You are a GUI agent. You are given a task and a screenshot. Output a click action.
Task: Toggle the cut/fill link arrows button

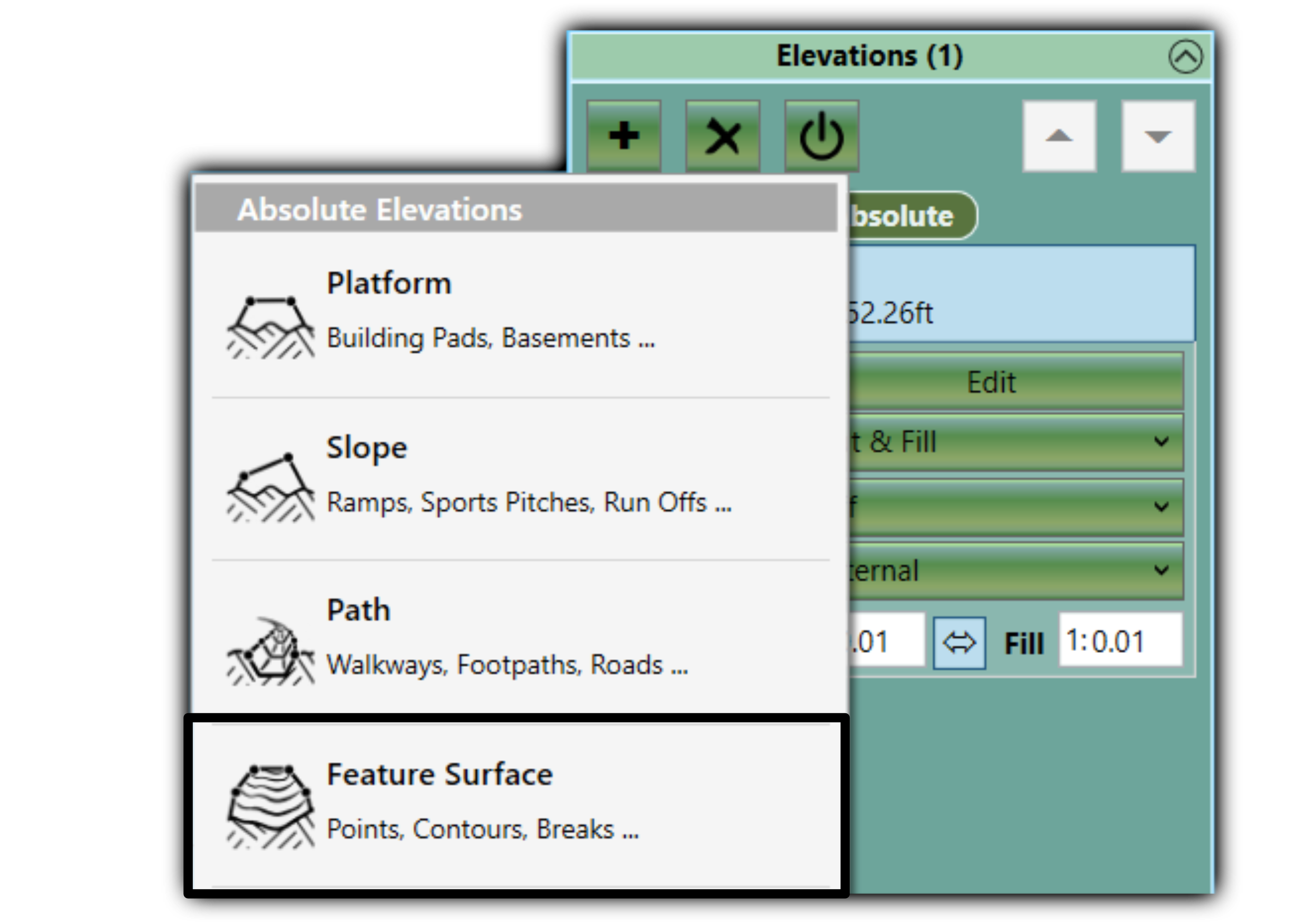coord(959,642)
